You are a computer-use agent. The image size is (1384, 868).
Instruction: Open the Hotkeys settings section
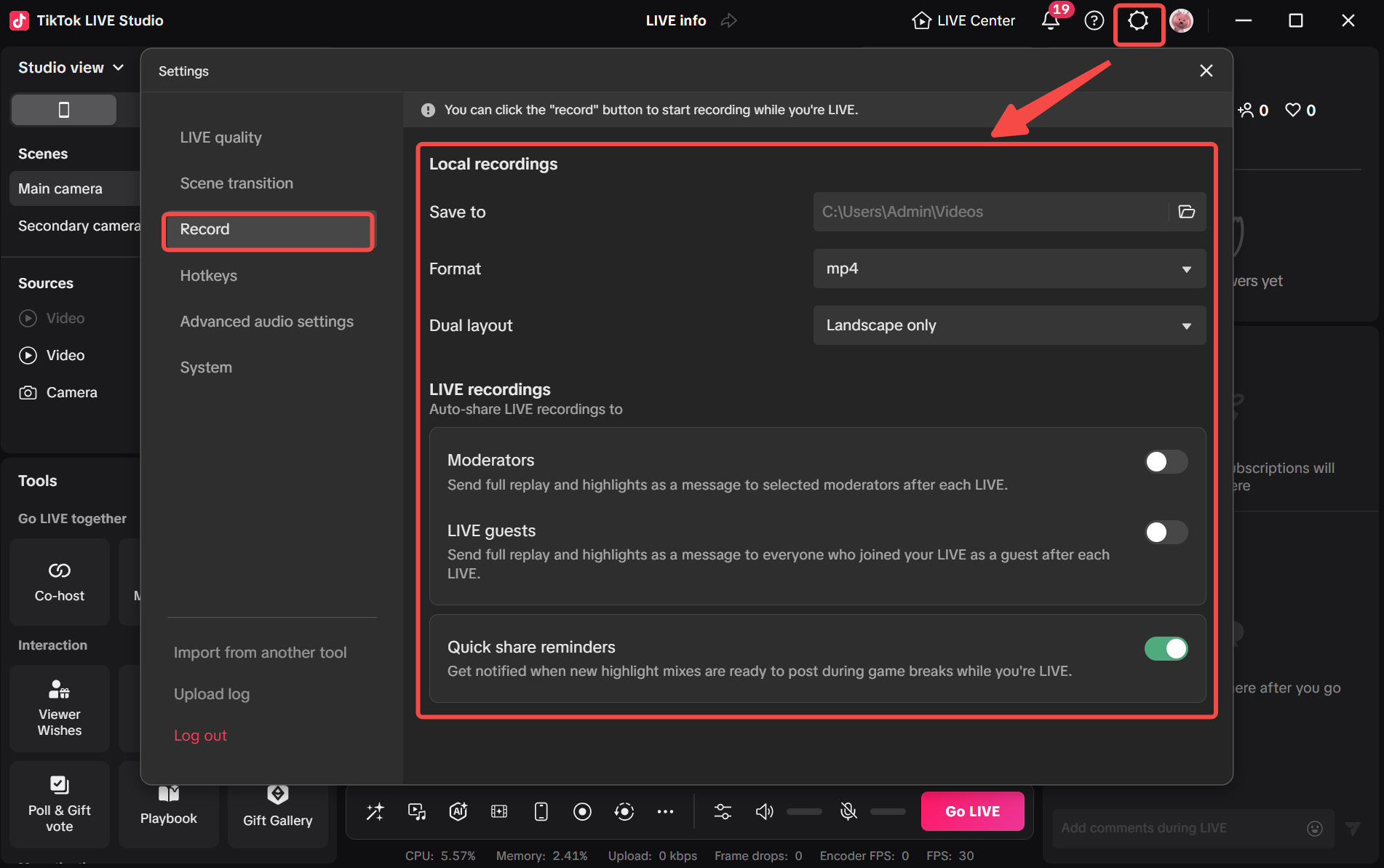click(209, 275)
